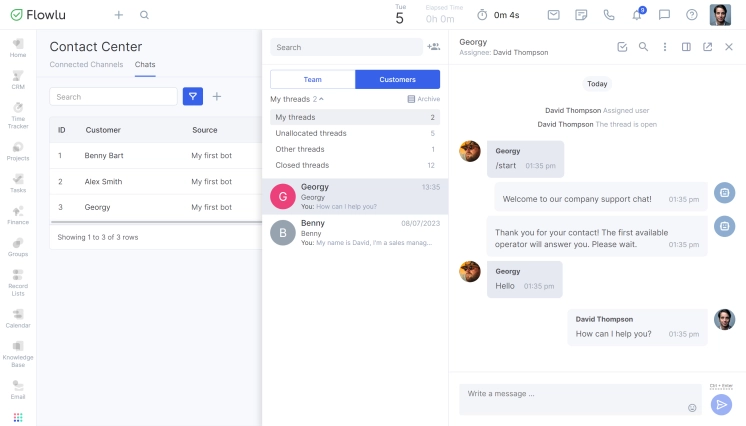Open Calendar from the sidebar

tap(18, 318)
